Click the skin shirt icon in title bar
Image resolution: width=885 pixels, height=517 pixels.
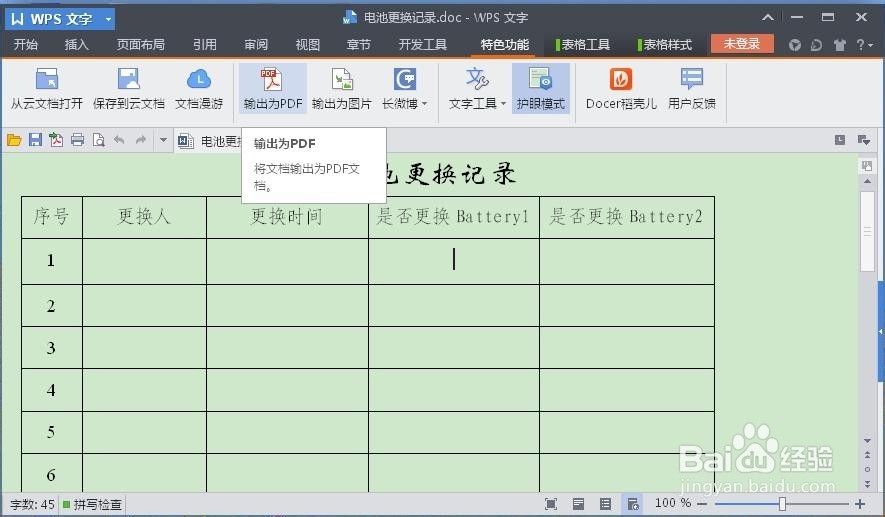840,45
